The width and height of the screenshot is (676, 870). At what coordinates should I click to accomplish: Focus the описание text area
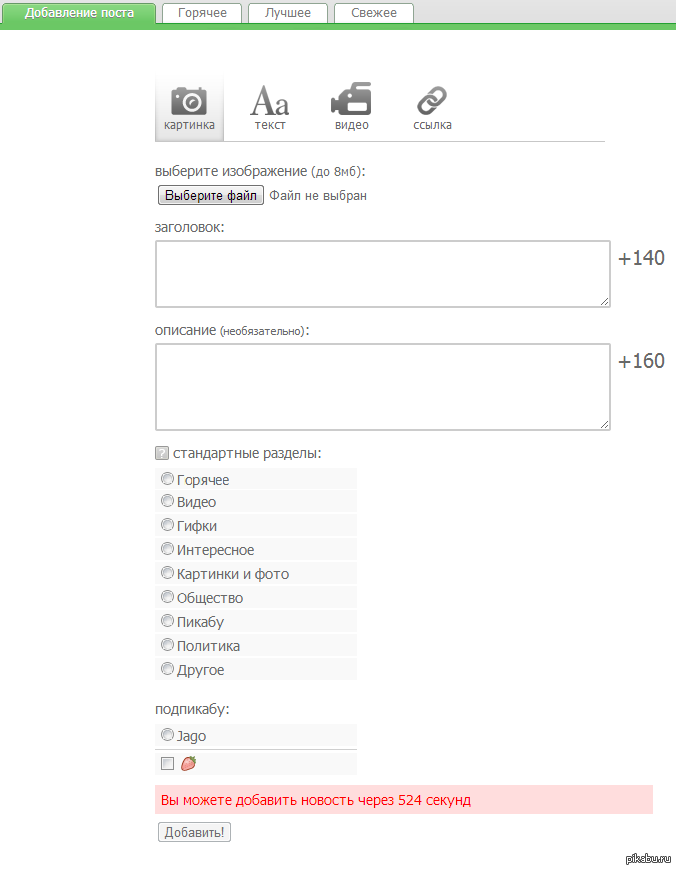(x=382, y=386)
